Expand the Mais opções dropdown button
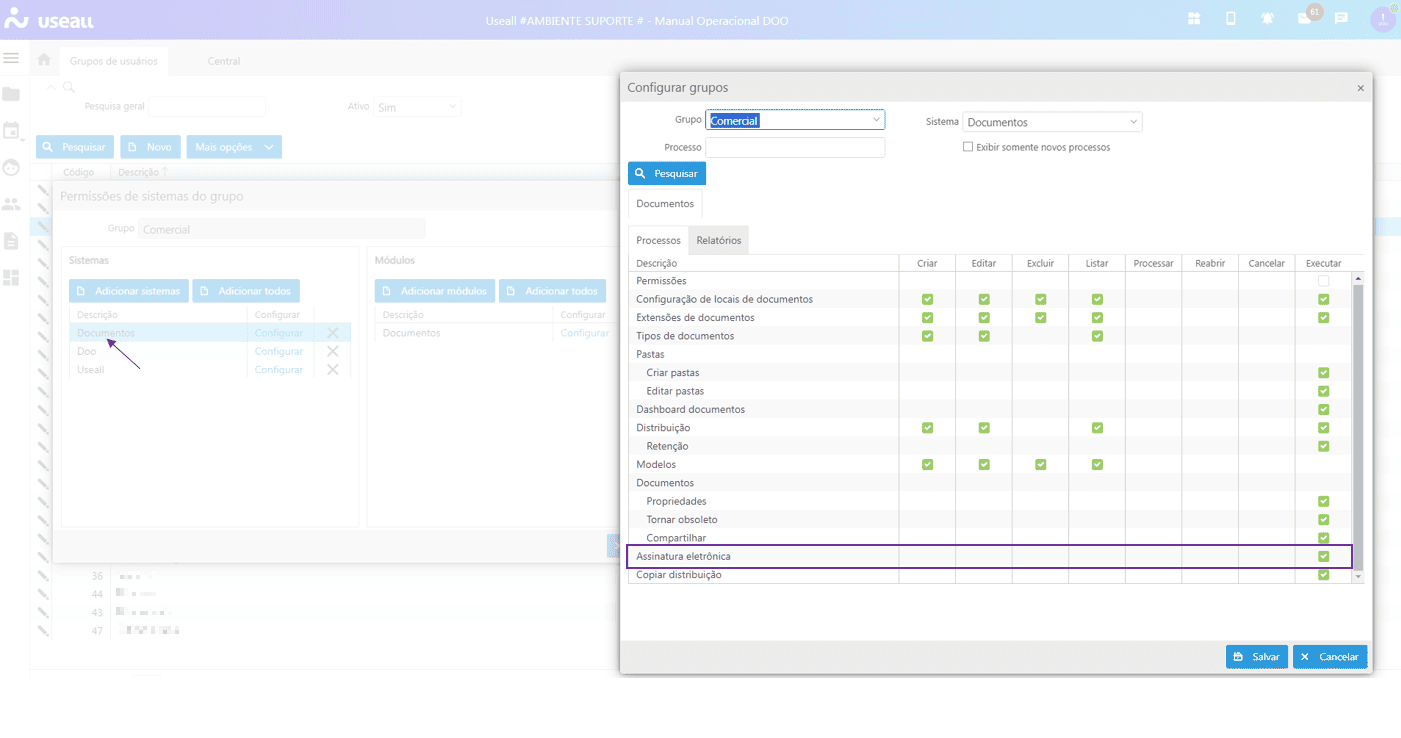This screenshot has width=1401, height=738. pyautogui.click(x=234, y=147)
